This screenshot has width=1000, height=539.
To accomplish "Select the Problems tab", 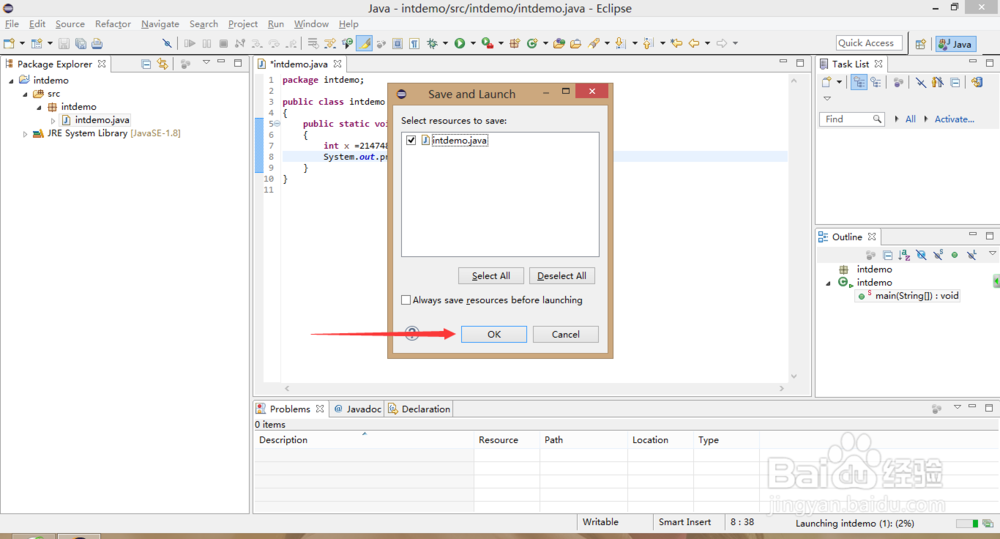I will [x=290, y=409].
